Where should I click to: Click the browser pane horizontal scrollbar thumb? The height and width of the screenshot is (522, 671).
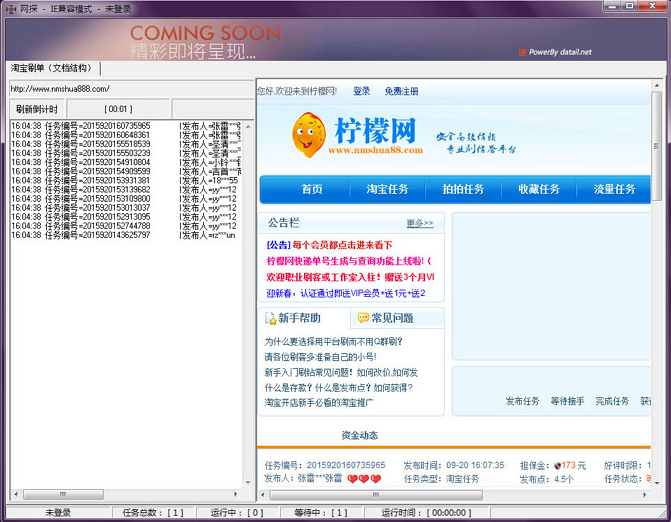coord(376,495)
